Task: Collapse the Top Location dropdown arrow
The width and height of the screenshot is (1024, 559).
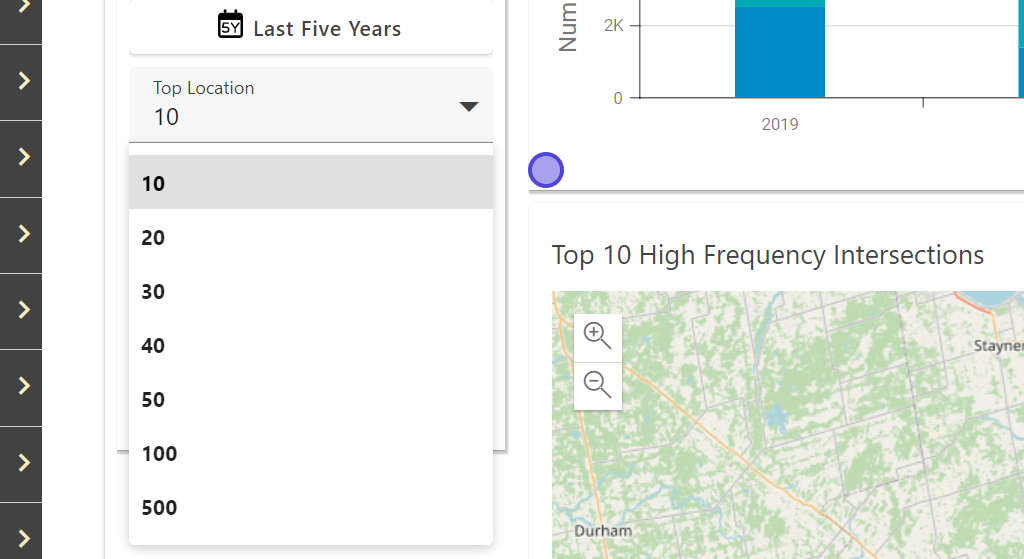Action: pyautogui.click(x=469, y=106)
